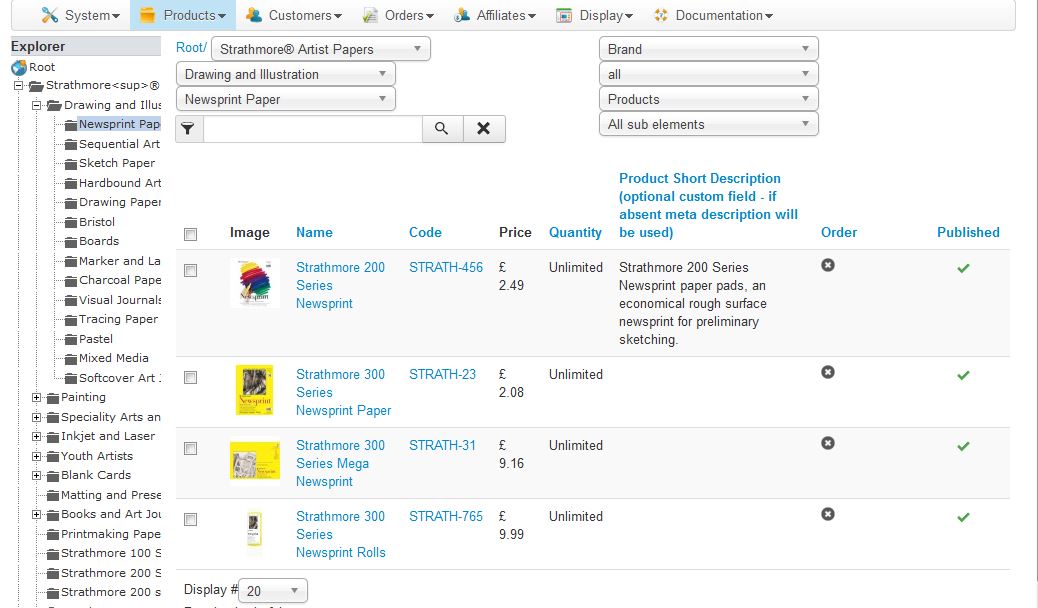Clear the filter with X icon

click(484, 128)
